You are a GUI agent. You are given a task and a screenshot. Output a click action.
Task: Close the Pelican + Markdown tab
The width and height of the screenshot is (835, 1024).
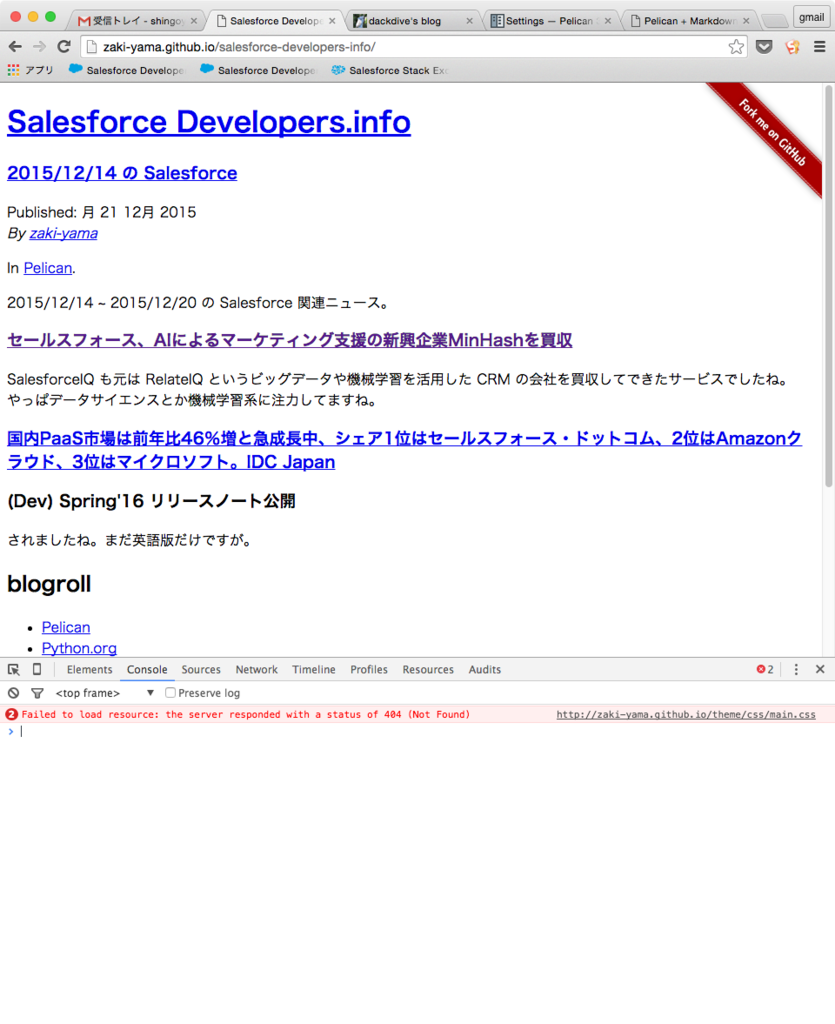click(x=746, y=21)
